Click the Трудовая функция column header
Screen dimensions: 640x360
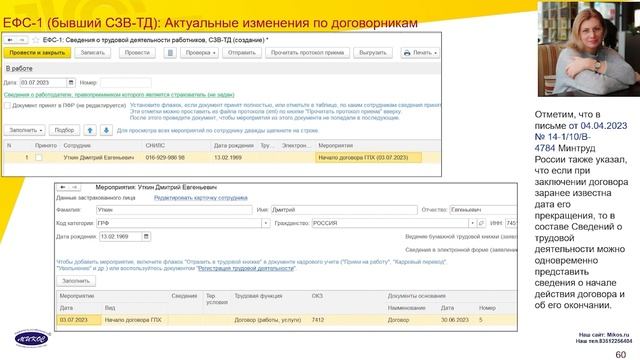pyautogui.click(x=258, y=296)
